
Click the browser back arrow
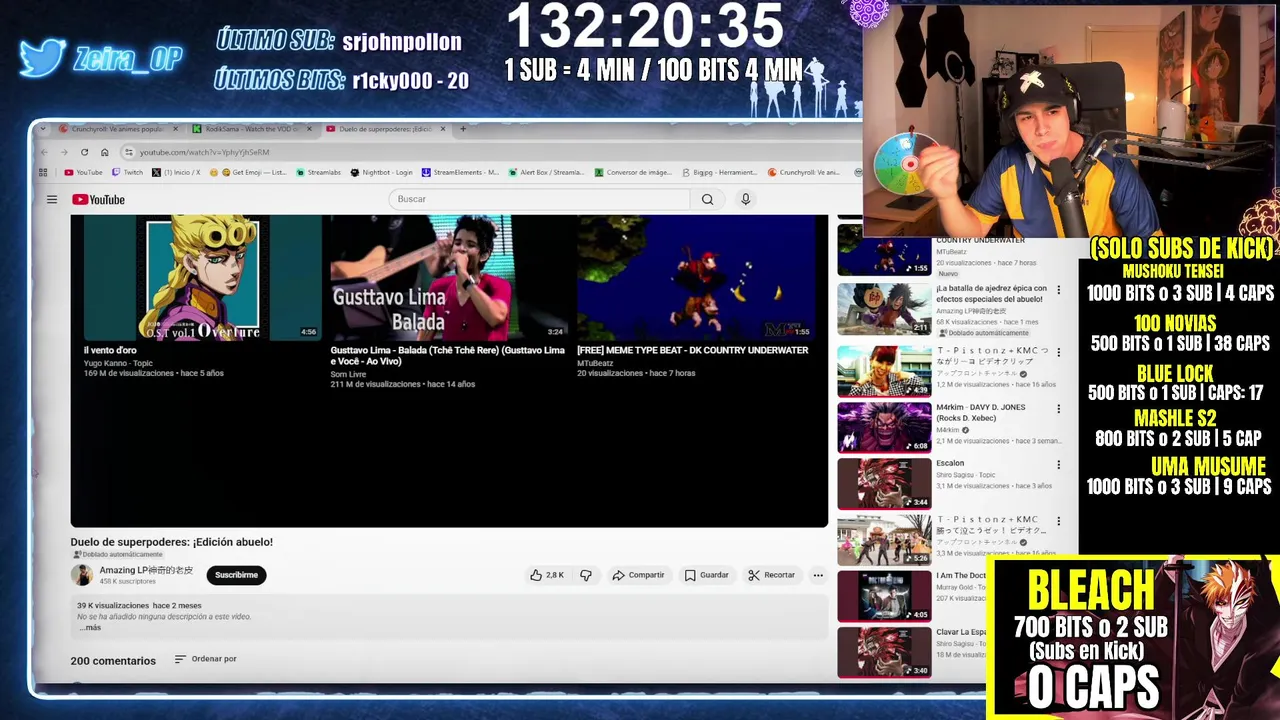(x=44, y=152)
